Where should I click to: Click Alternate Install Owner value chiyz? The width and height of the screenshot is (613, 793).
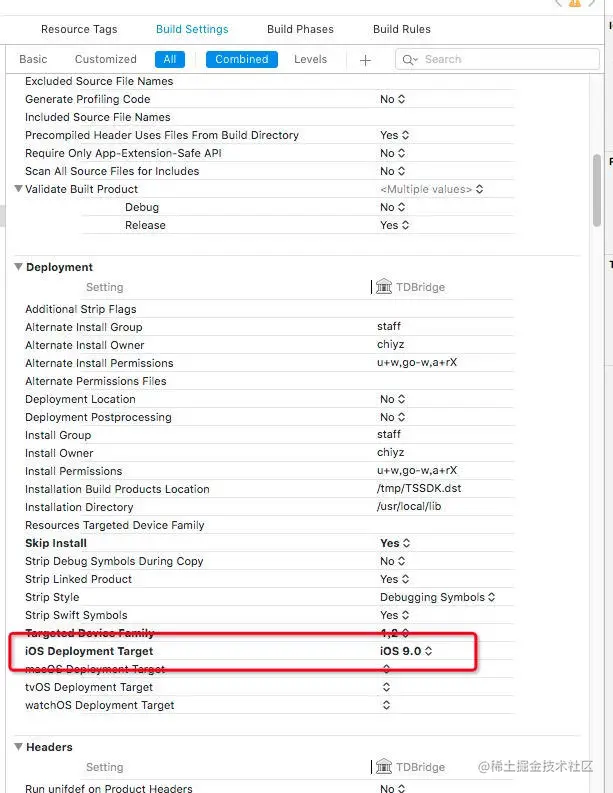pos(390,344)
